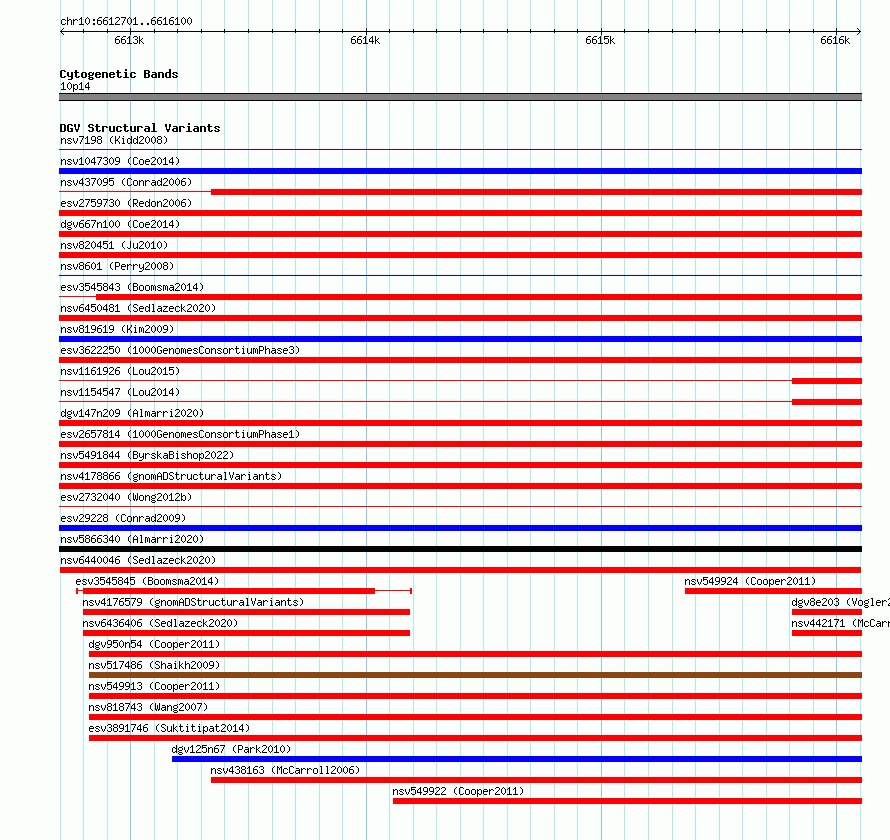Click dgv950n54 (Cooper2011) label

(x=154, y=644)
